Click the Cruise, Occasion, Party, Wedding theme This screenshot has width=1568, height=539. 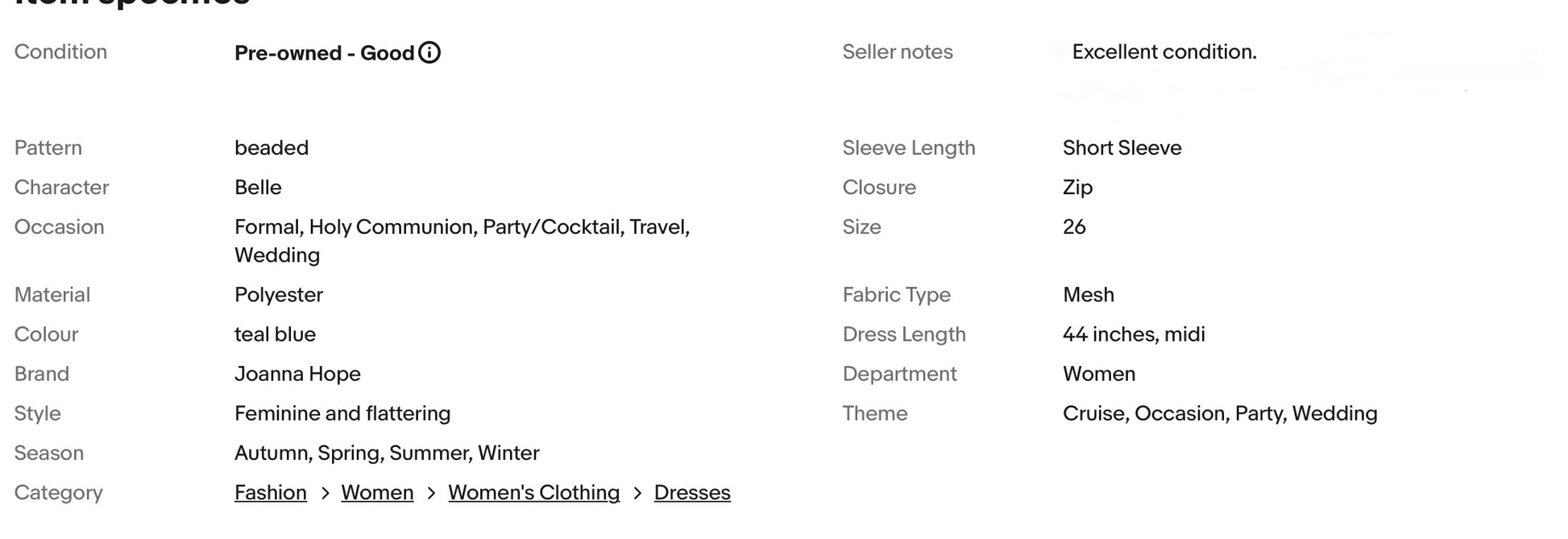(1220, 413)
